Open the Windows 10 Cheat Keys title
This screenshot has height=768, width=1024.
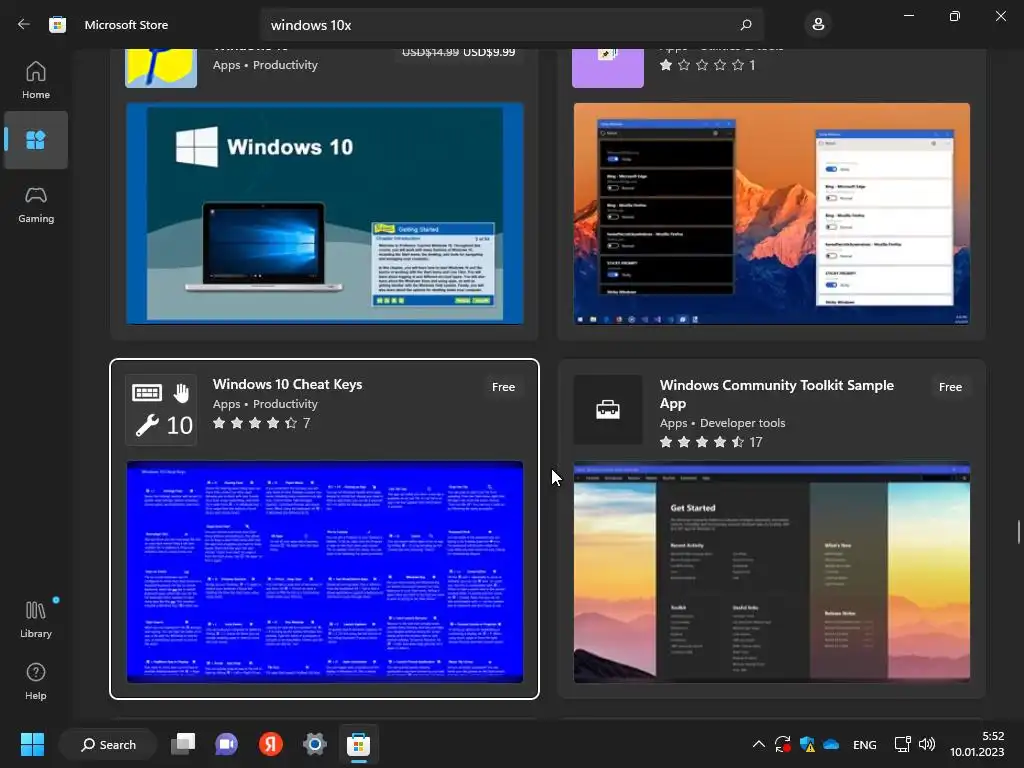pyautogui.click(x=287, y=384)
